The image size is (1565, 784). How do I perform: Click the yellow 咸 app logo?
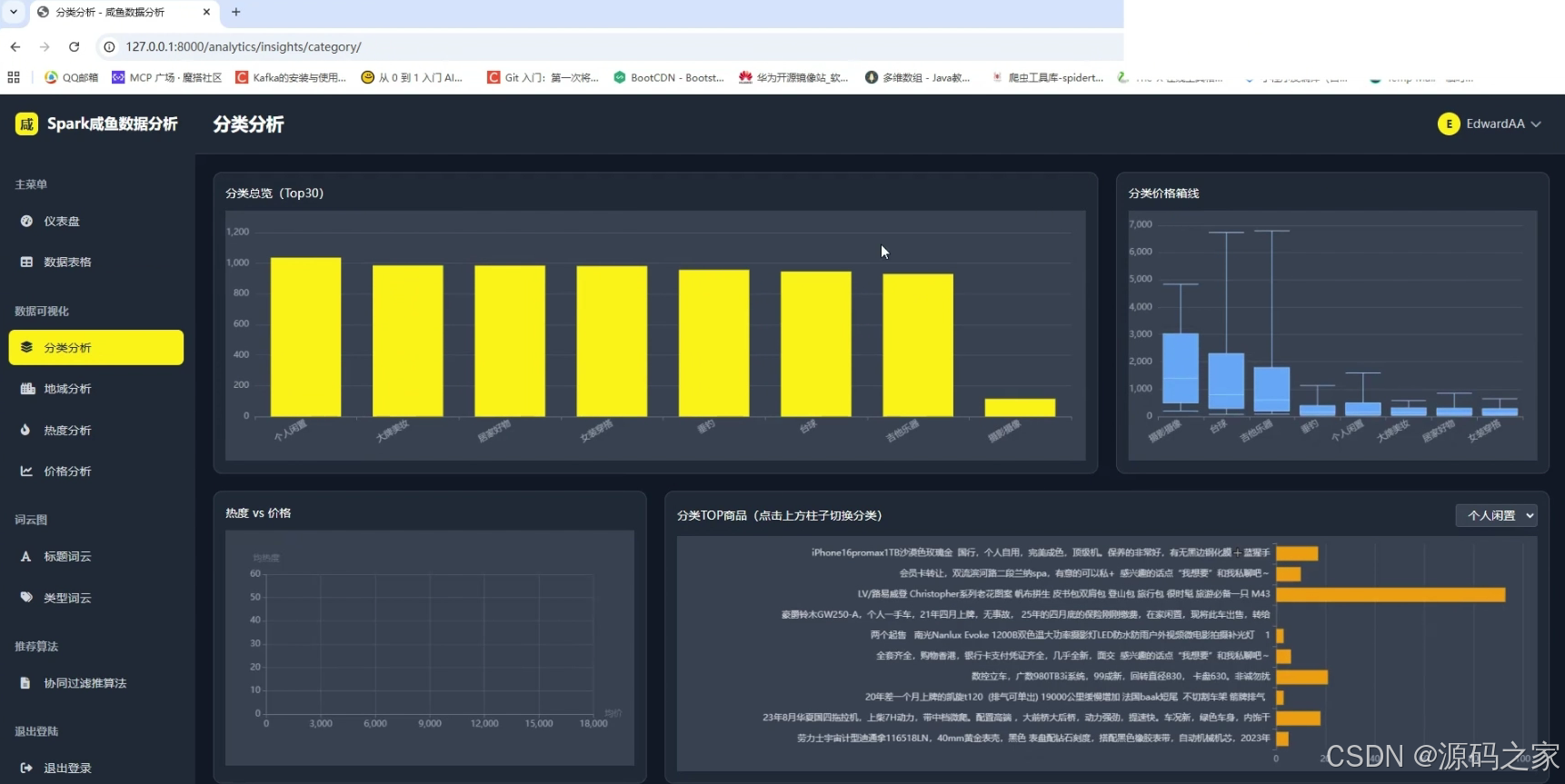tap(26, 124)
